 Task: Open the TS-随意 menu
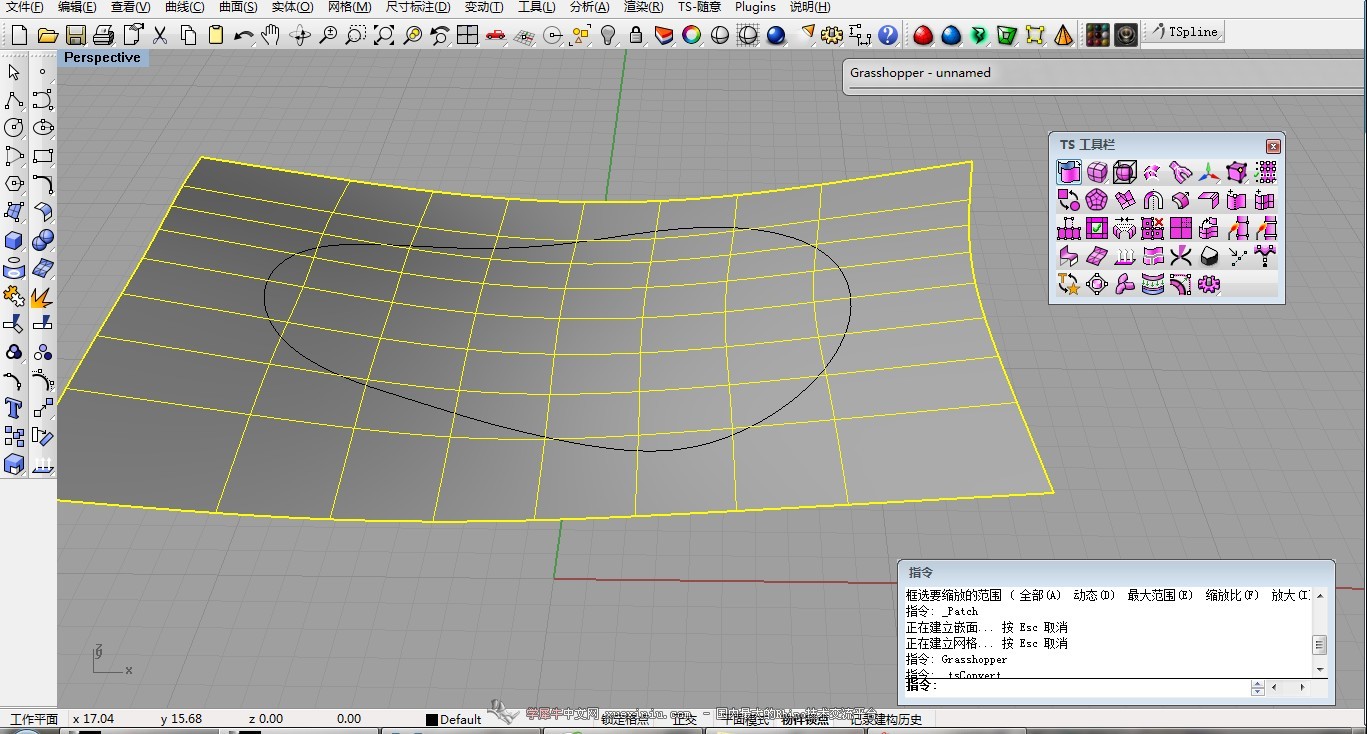pyautogui.click(x=700, y=7)
